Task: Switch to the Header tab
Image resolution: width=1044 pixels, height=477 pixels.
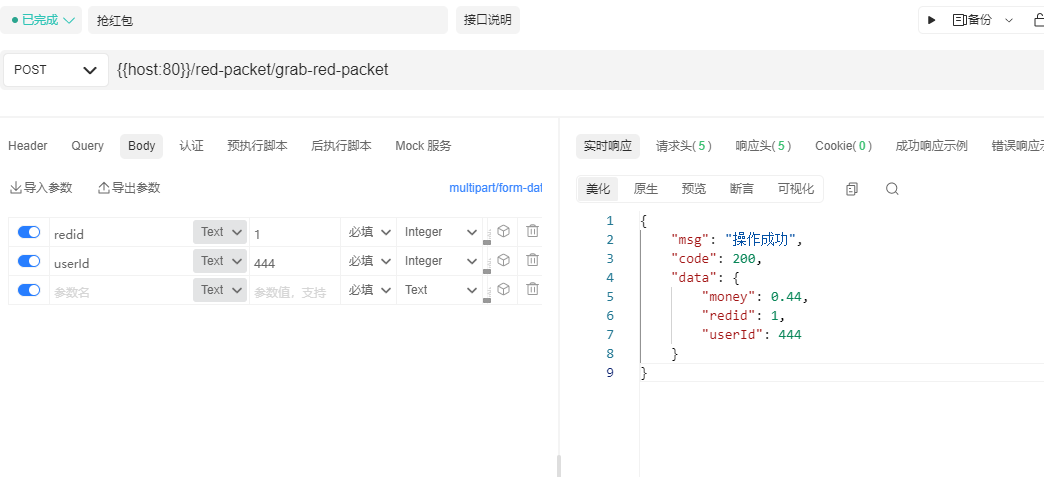Action: pyautogui.click(x=28, y=146)
